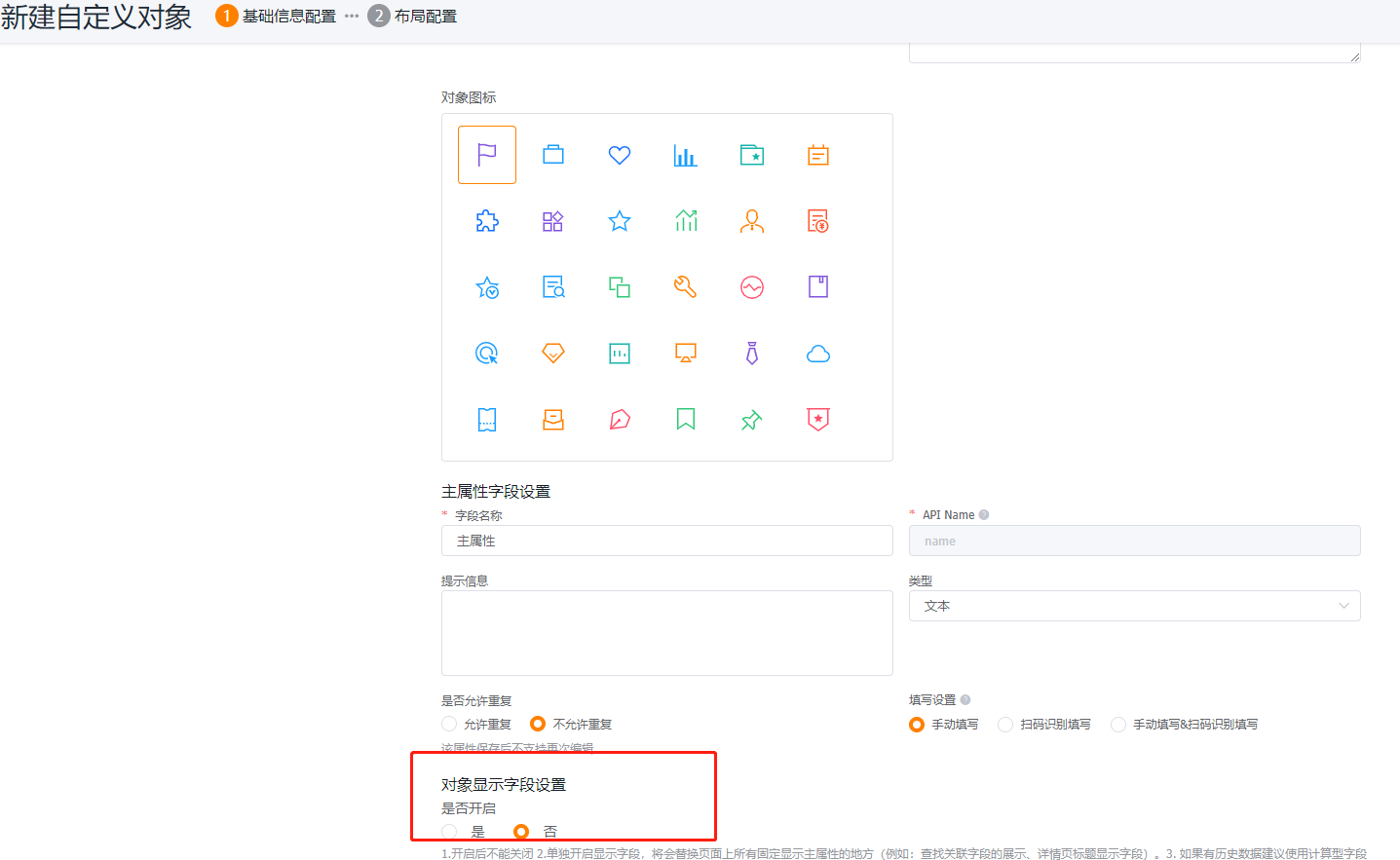Focus the 提示信息 text area

[667, 633]
